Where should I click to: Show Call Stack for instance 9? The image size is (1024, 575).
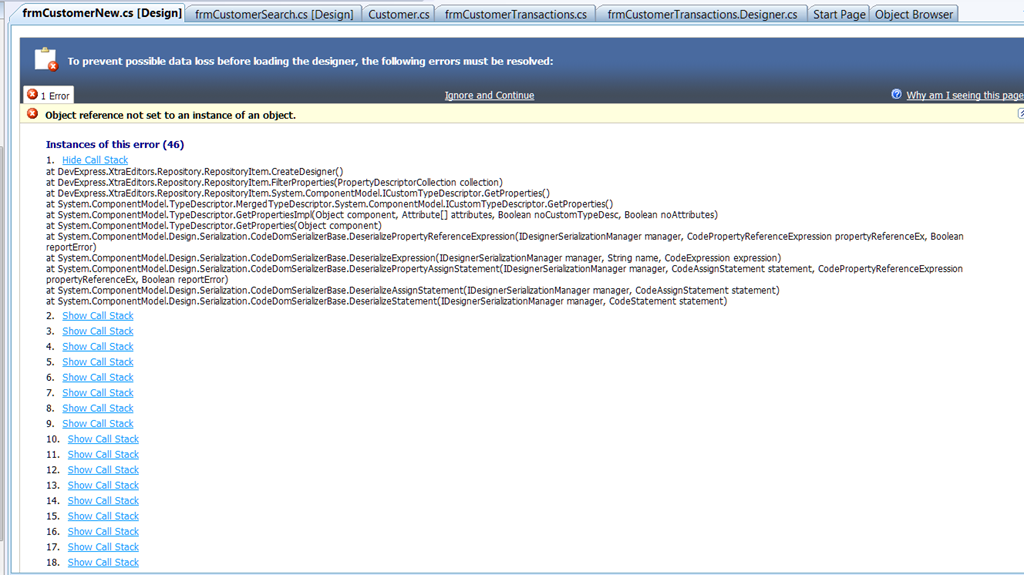(x=97, y=424)
